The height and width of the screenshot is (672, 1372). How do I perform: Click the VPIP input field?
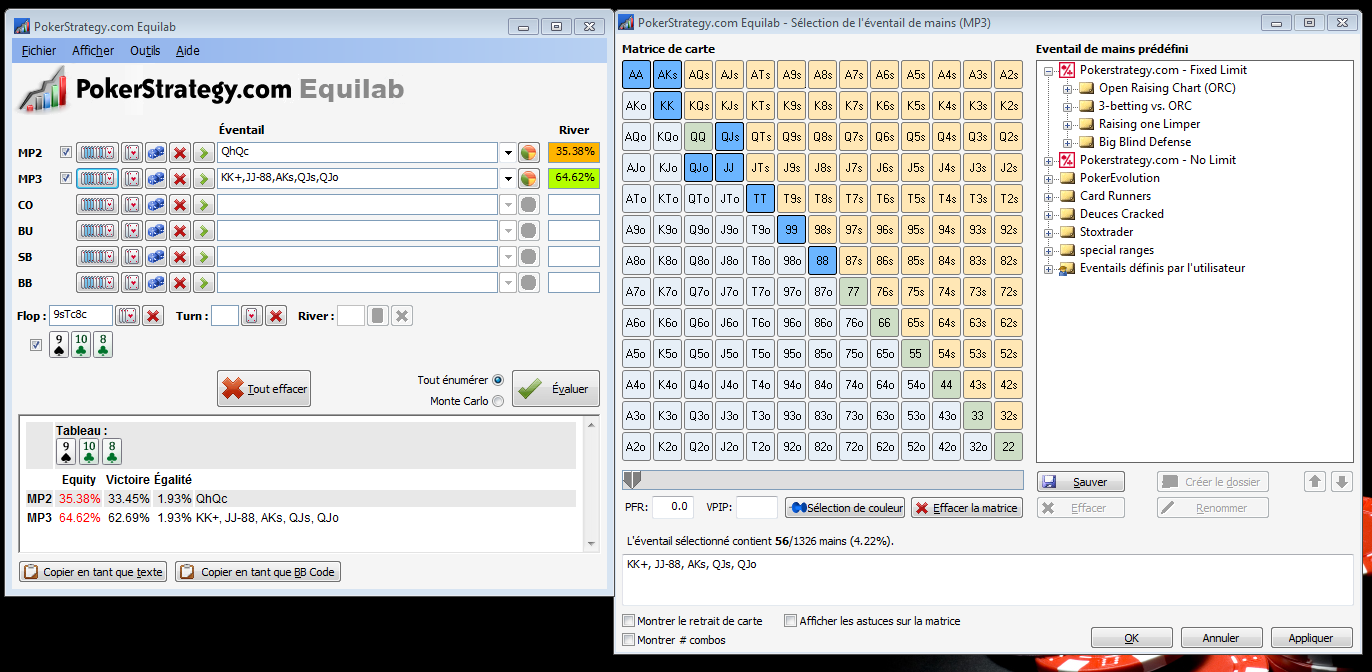pyautogui.click(x=757, y=507)
